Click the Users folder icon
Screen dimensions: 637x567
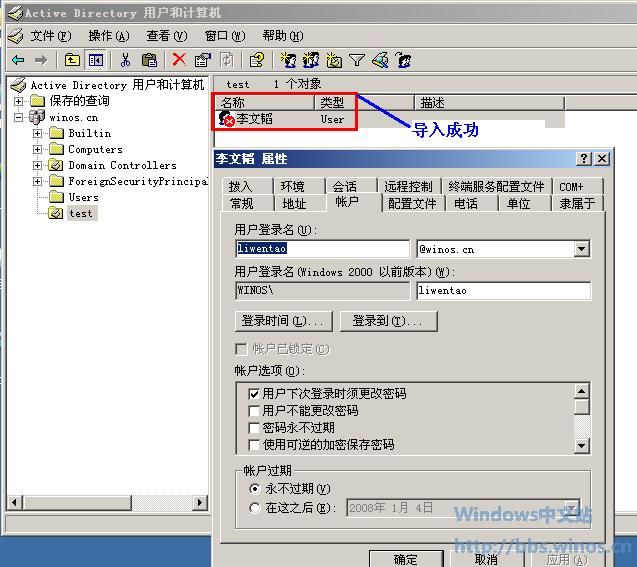tap(56, 197)
